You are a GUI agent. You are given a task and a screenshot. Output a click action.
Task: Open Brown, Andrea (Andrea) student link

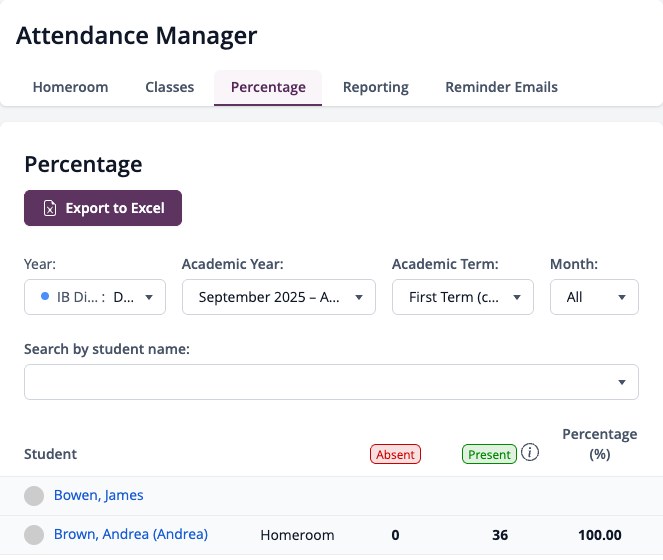tap(131, 534)
